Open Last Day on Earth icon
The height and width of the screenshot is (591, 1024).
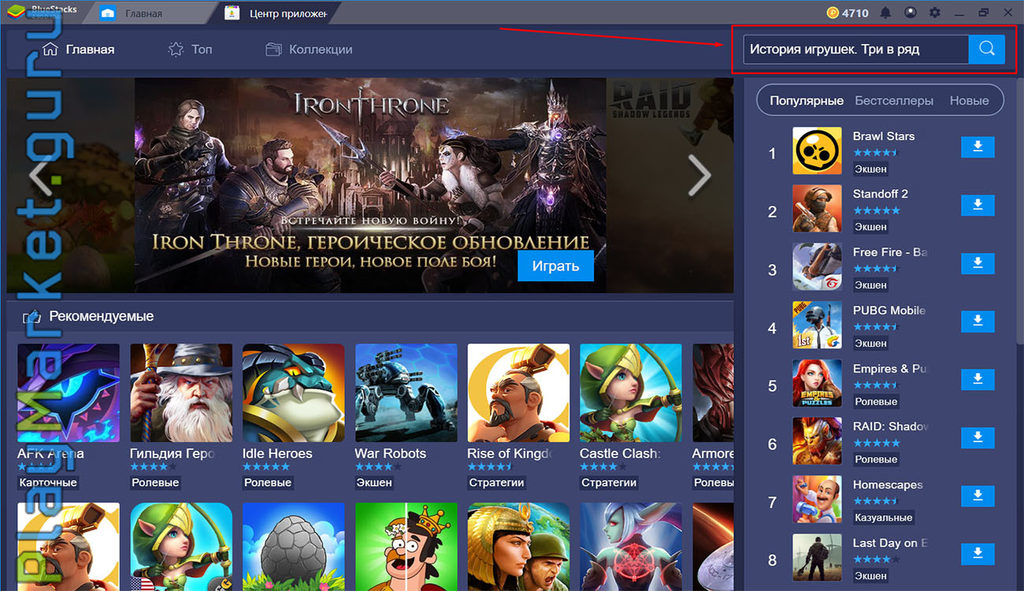(x=817, y=558)
